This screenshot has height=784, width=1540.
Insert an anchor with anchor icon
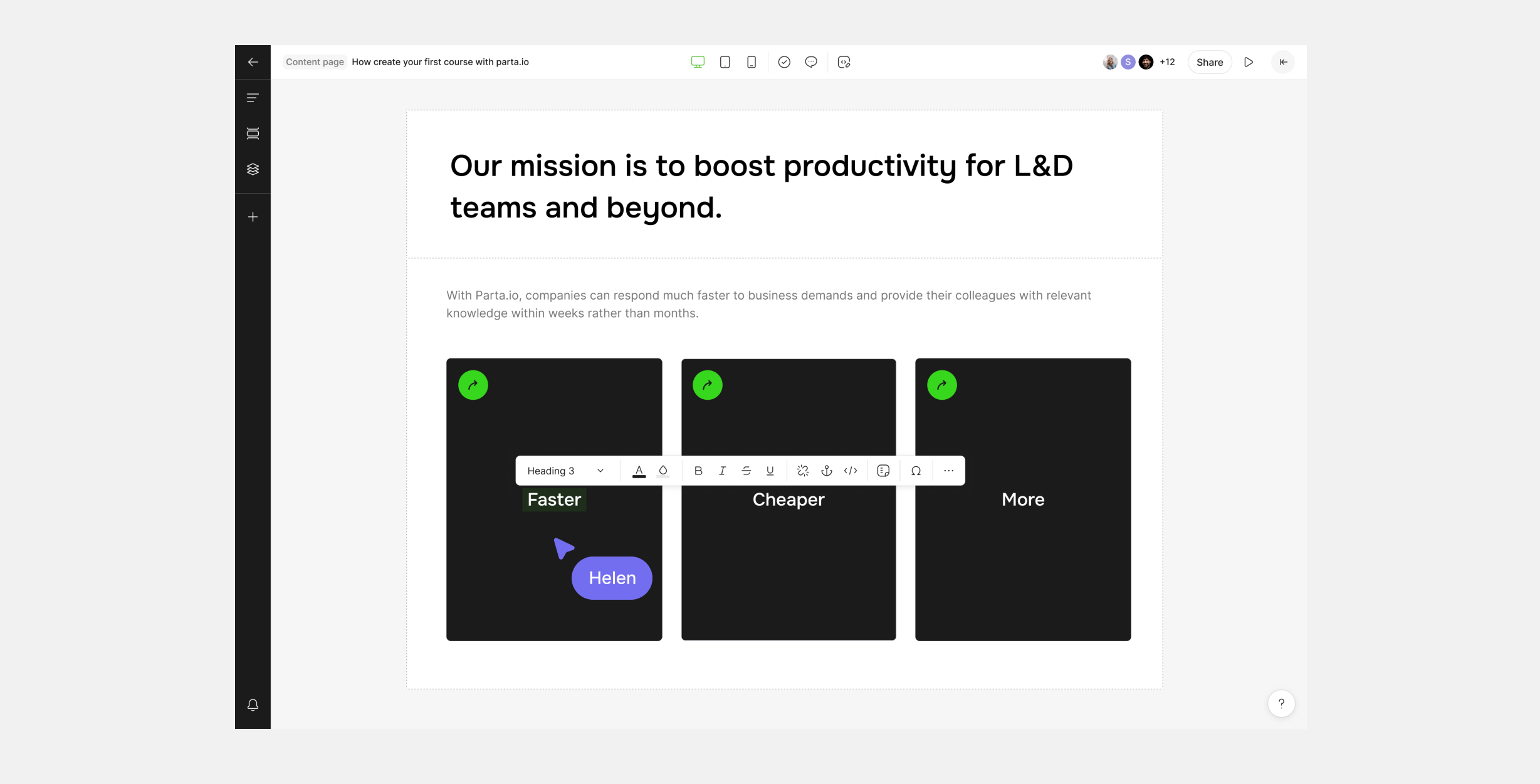(x=827, y=471)
